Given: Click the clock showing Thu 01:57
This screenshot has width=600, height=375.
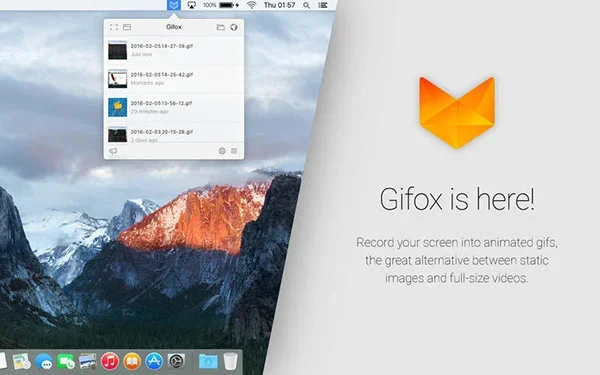Looking at the screenshot, I should pos(279,5).
